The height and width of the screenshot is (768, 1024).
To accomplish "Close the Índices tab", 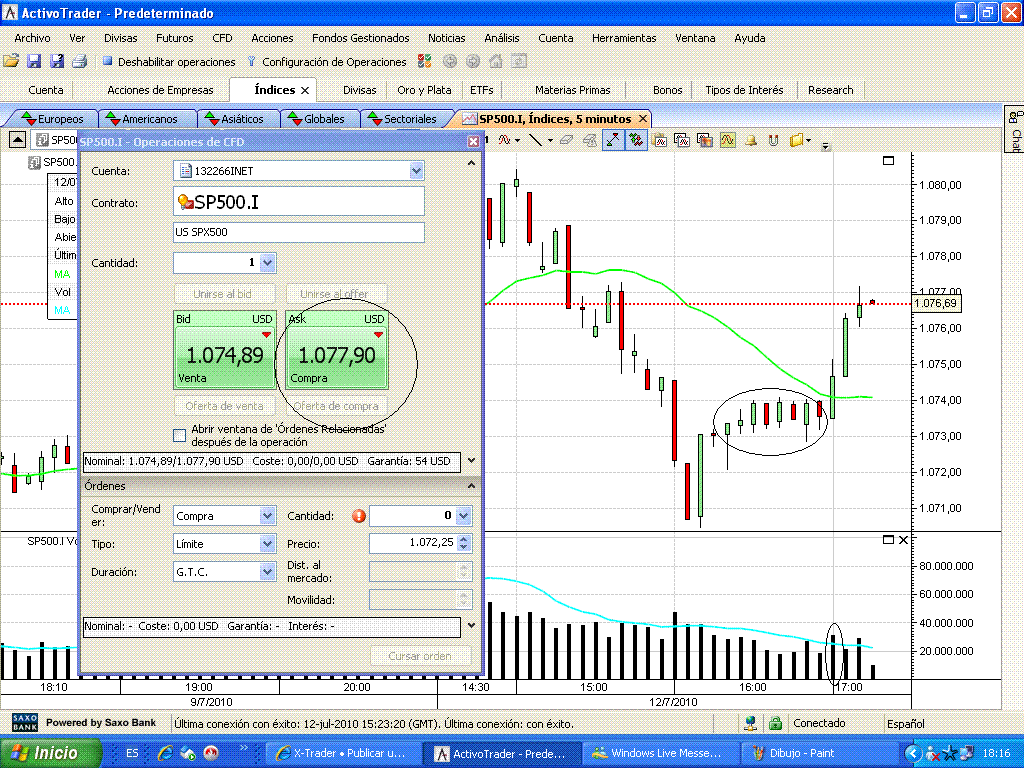I will (305, 90).
